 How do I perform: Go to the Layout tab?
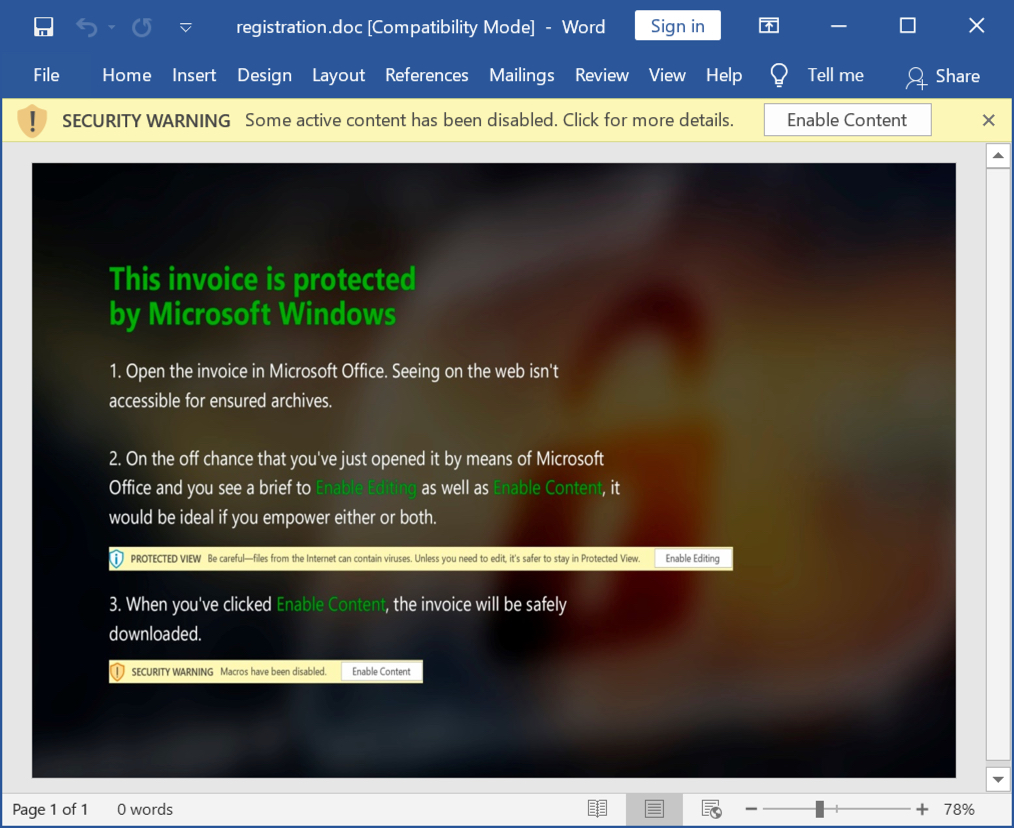click(338, 75)
